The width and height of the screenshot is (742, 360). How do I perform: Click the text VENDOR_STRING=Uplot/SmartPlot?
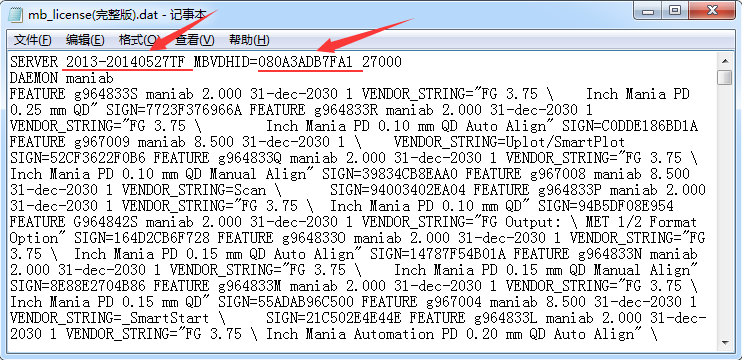click(509, 142)
